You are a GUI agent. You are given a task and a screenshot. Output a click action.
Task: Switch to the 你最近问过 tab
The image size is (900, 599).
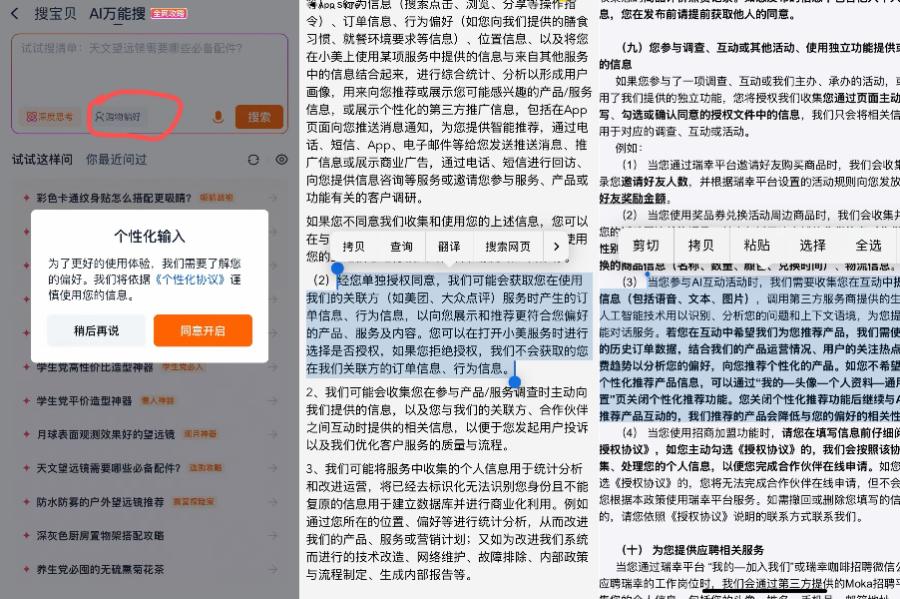click(116, 159)
